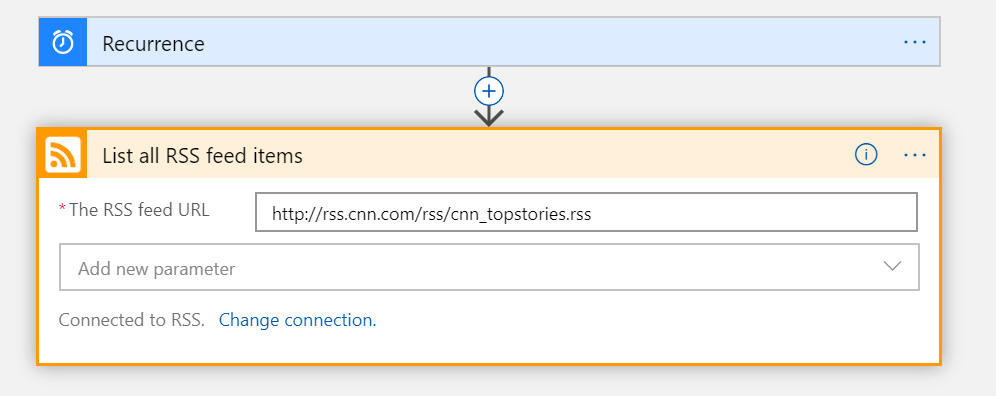Collapse the List all RSS feed items title

tap(202, 156)
